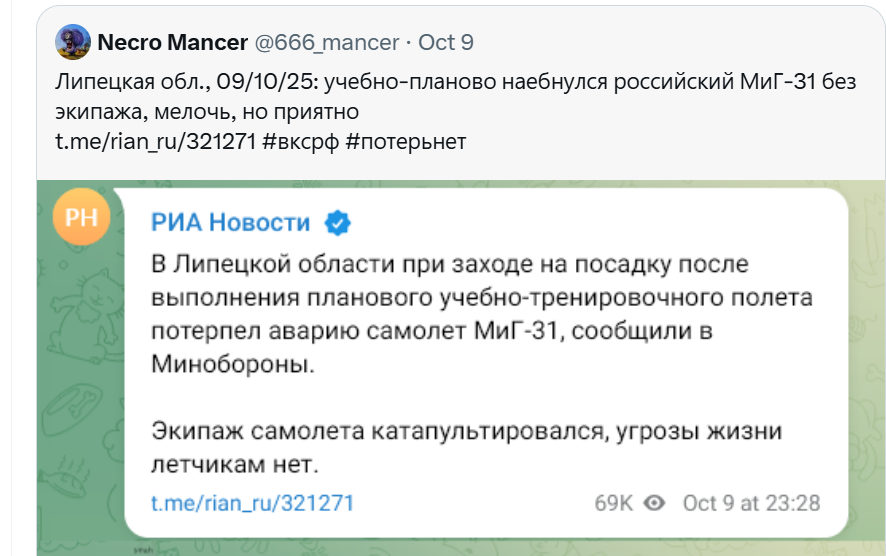The height and width of the screenshot is (556, 886).
Task: Open the РИА Новости channel name
Action: pyautogui.click(x=230, y=222)
